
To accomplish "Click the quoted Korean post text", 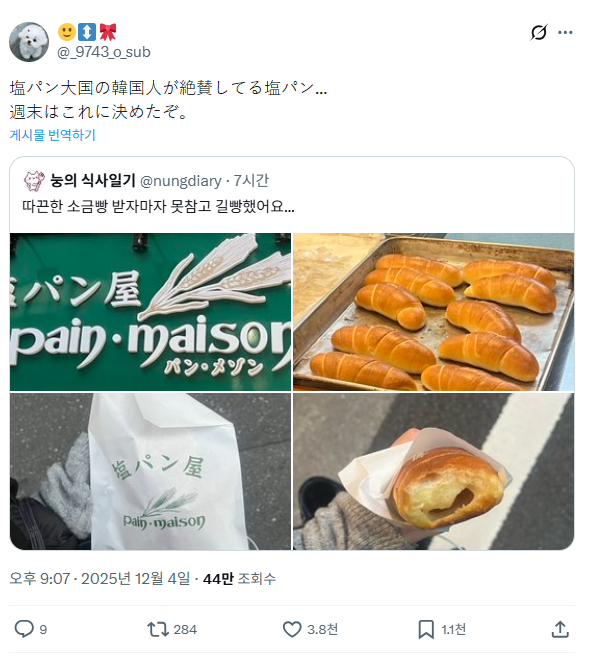I will pyautogui.click(x=158, y=206).
